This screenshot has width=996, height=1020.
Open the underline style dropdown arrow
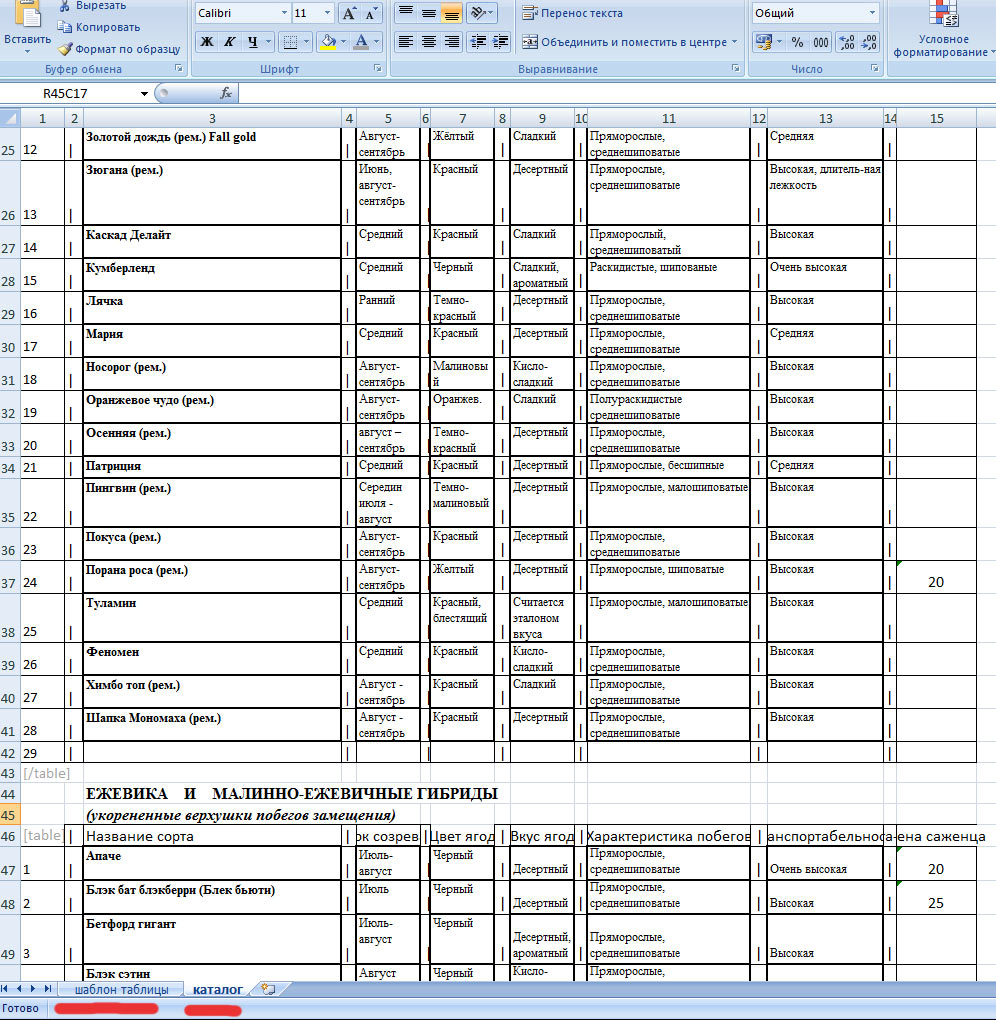click(269, 42)
